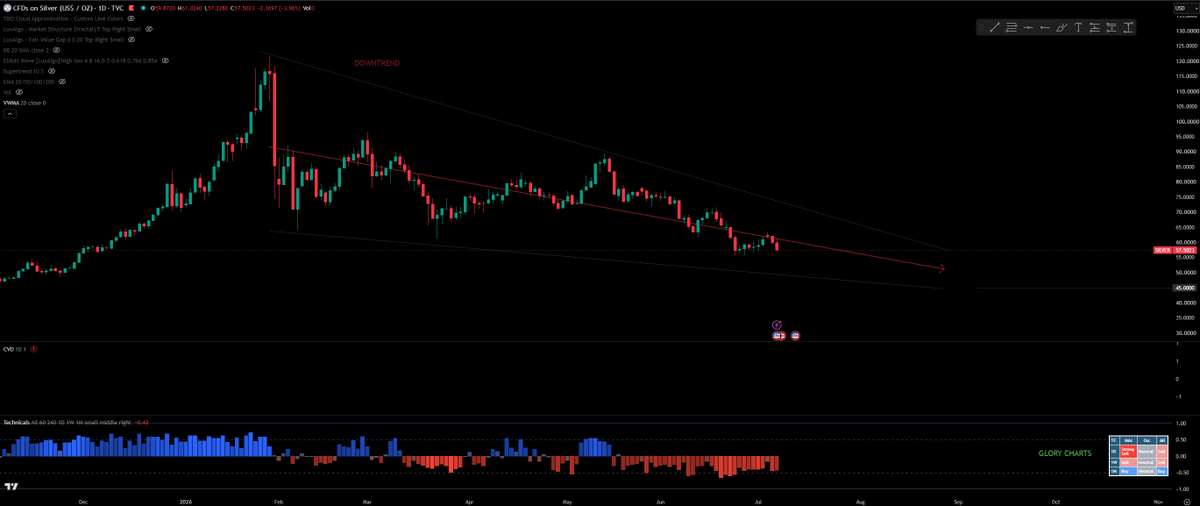The width and height of the screenshot is (1200, 506).
Task: Open time axis settings gear icon
Action: (1186, 502)
